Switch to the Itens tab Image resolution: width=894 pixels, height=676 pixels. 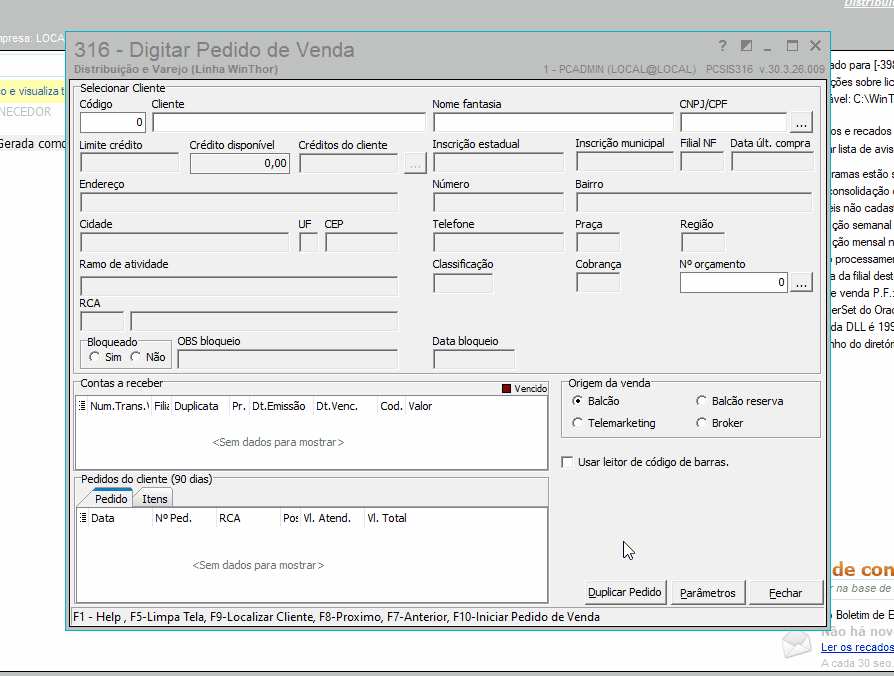point(155,499)
